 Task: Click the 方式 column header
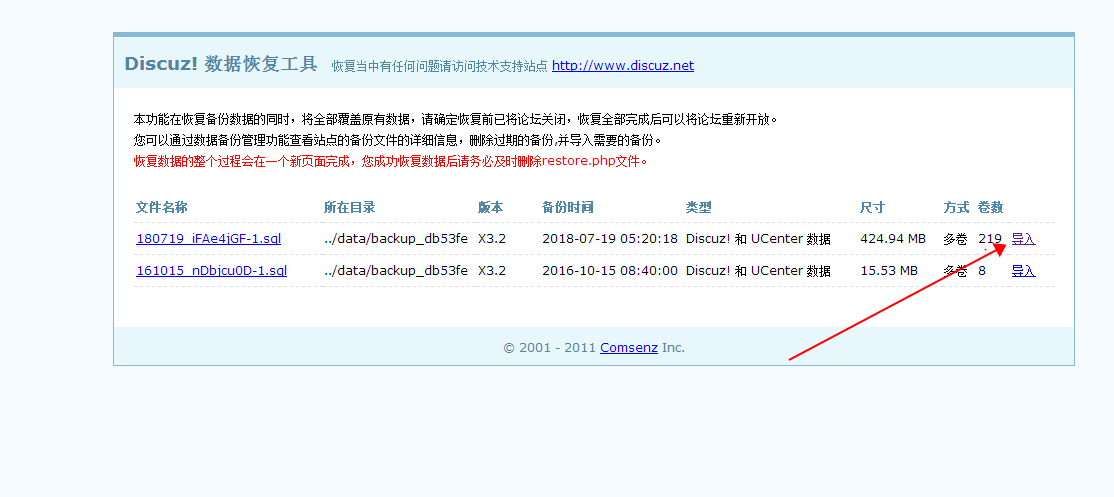point(956,208)
